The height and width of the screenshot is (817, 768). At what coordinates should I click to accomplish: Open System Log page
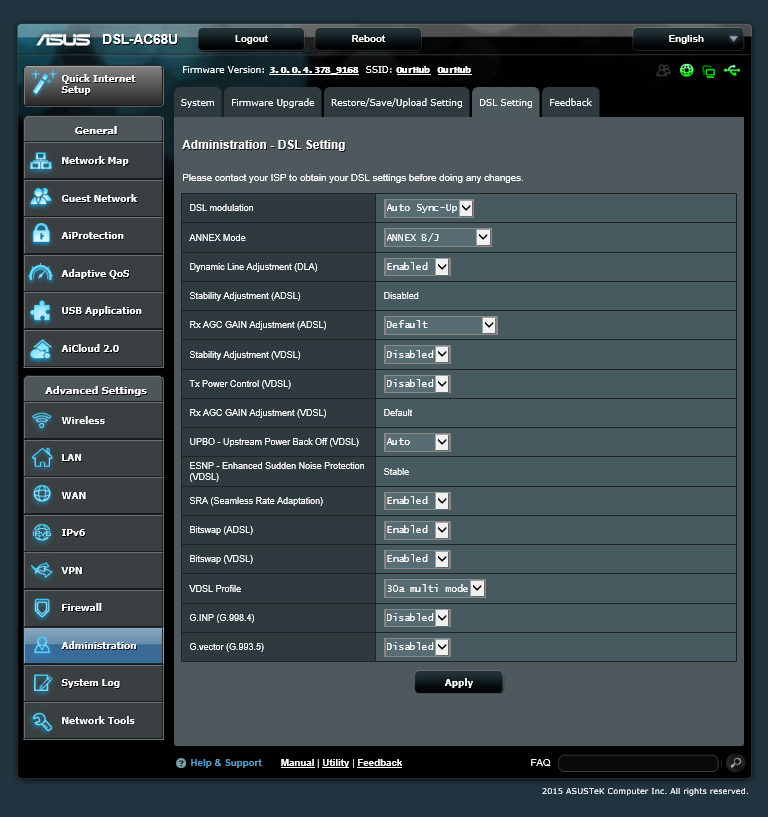tap(94, 683)
